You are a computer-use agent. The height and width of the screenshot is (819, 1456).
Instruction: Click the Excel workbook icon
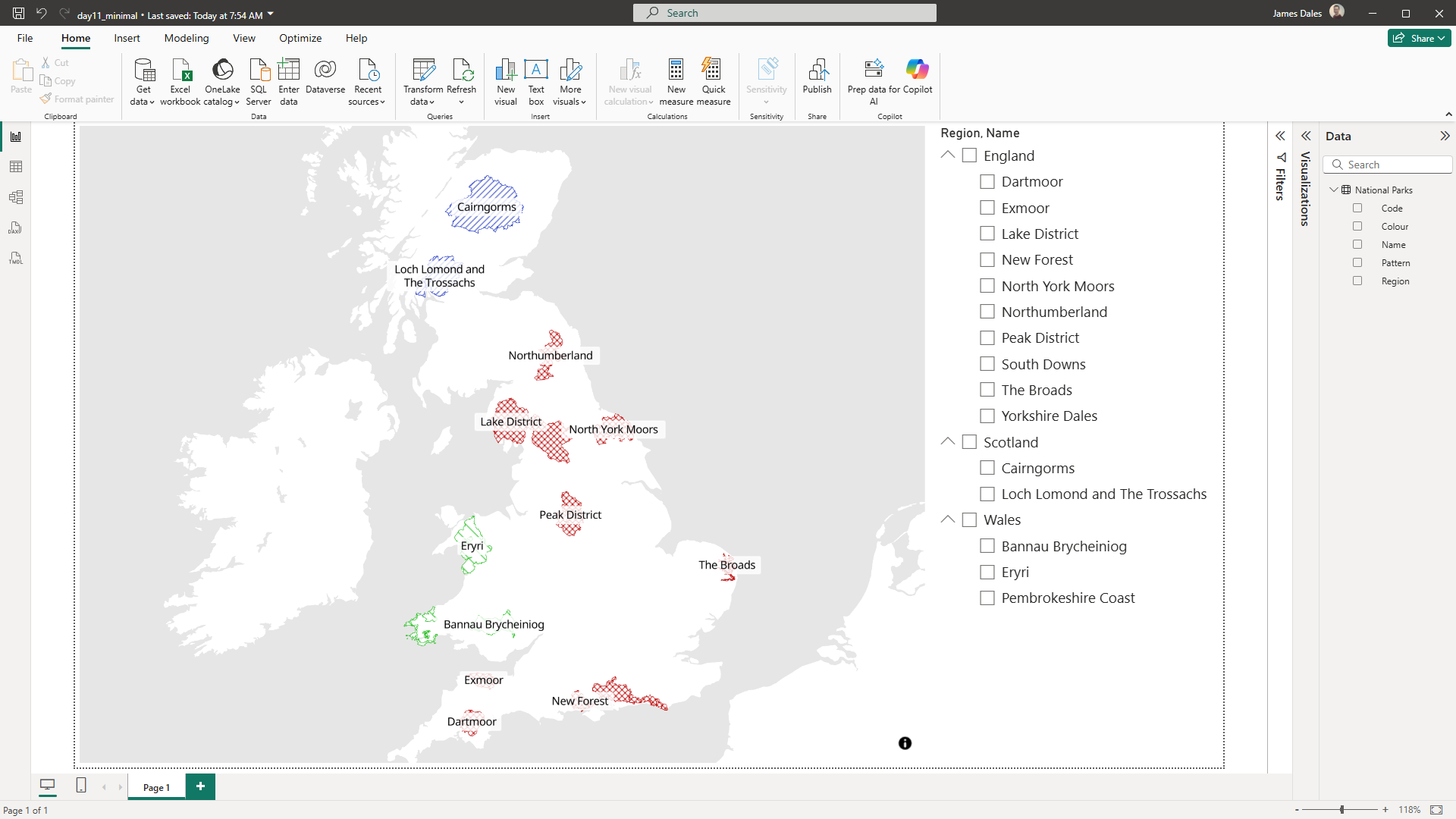pos(180,71)
